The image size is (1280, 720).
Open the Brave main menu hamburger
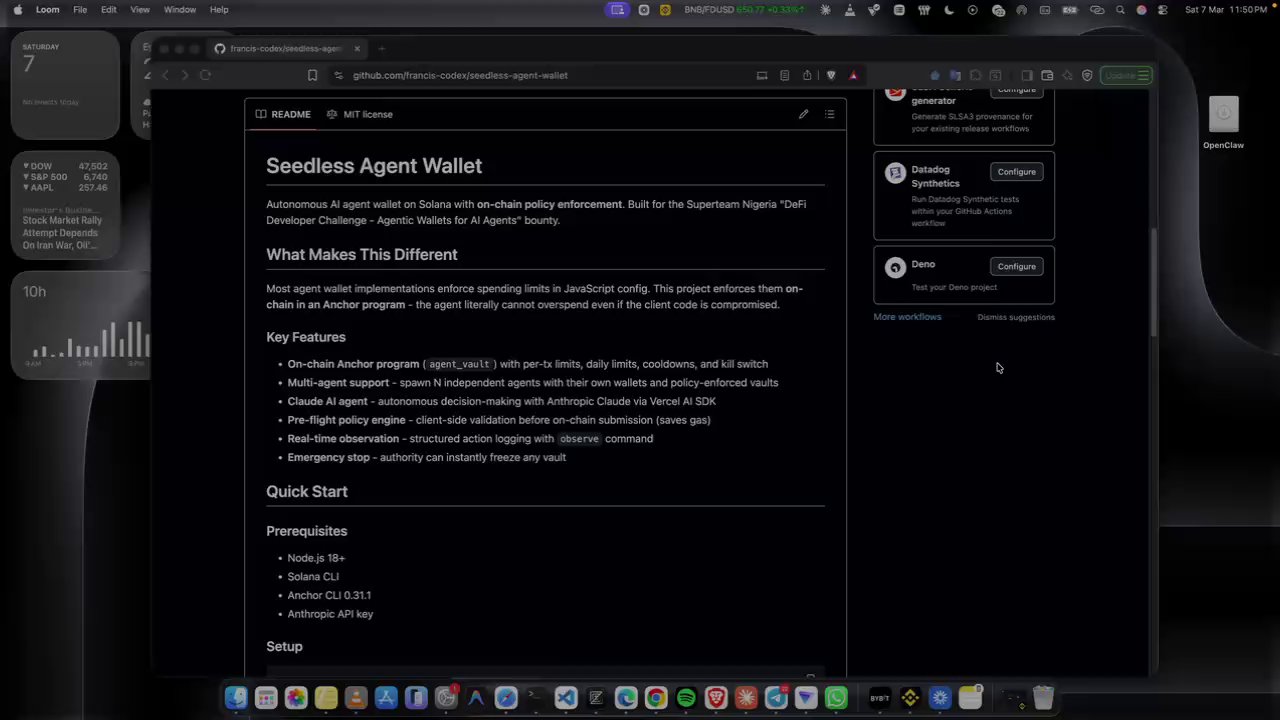[1145, 75]
